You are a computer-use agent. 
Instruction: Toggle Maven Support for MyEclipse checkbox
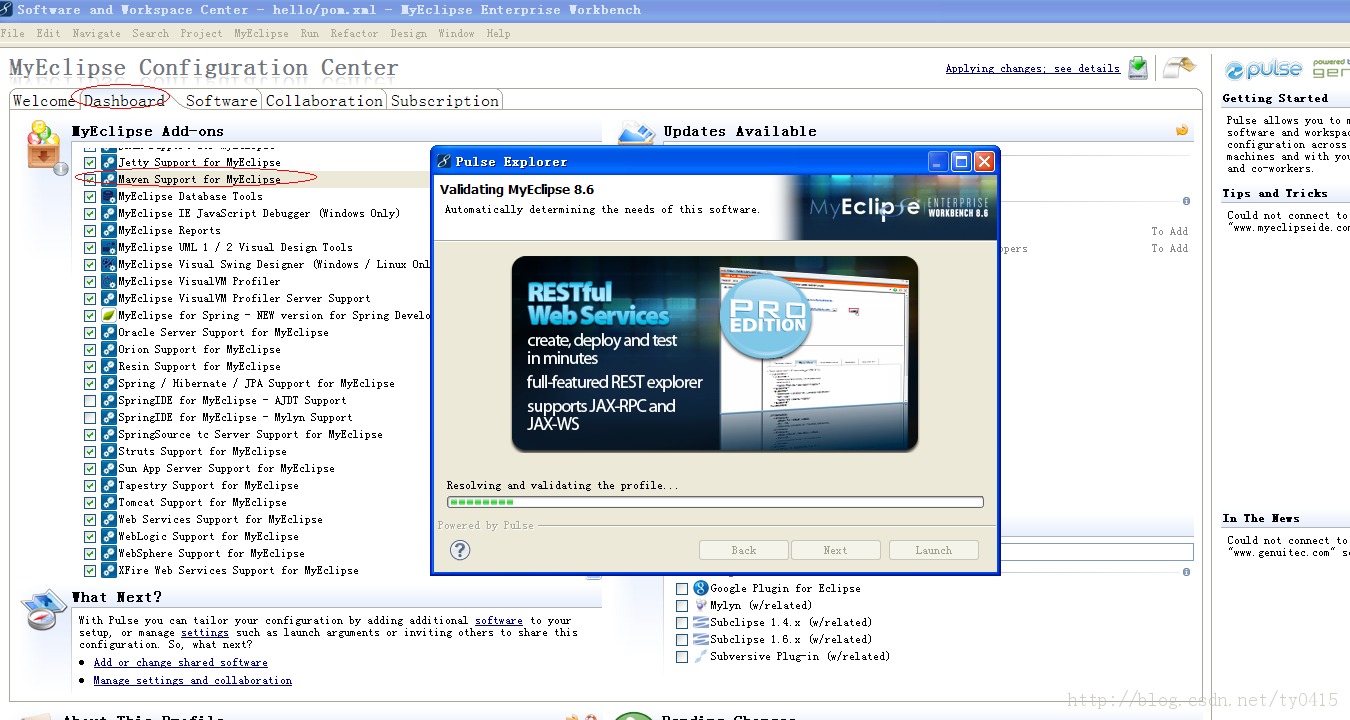(x=90, y=179)
